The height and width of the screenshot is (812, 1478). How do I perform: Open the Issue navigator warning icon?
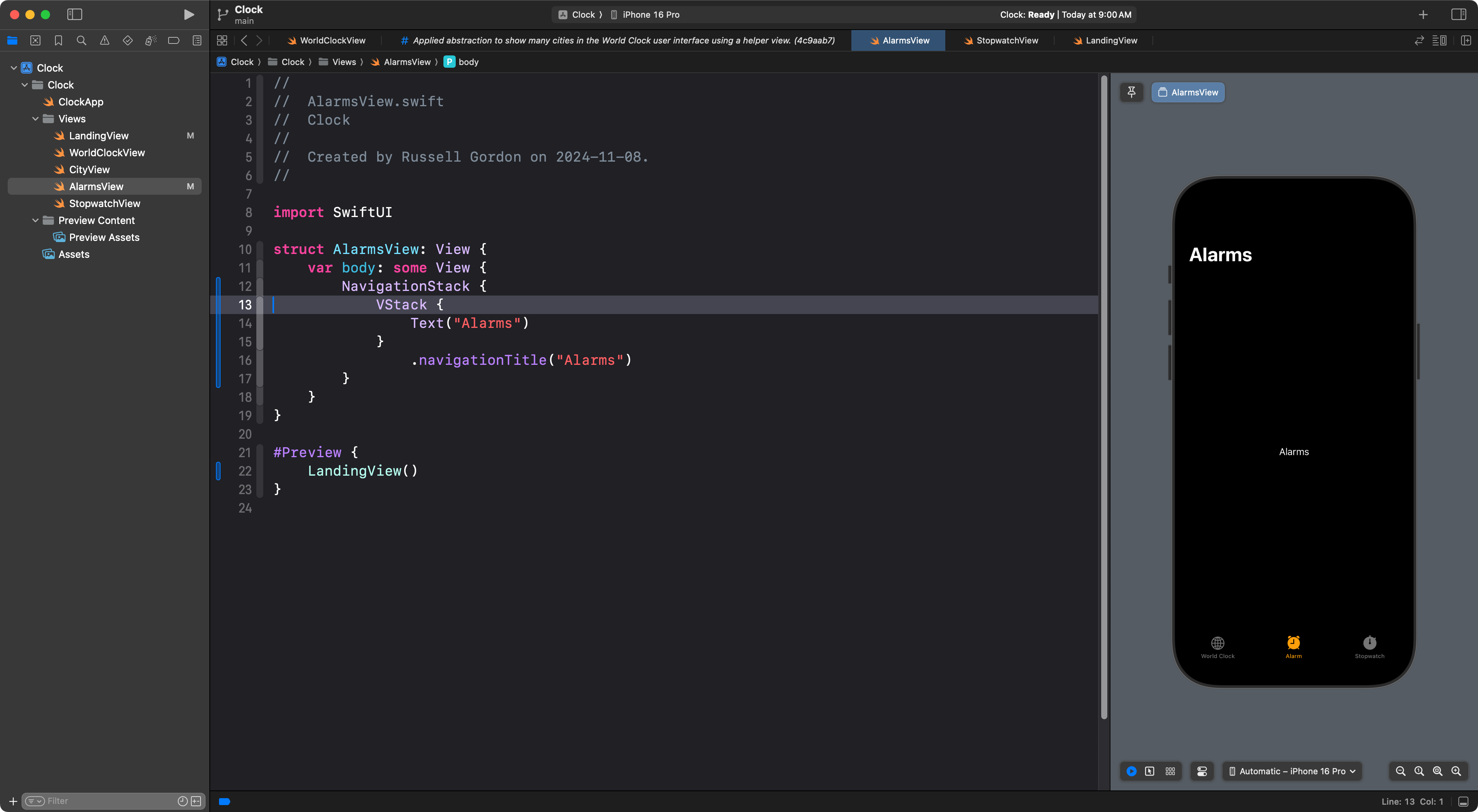pyautogui.click(x=104, y=40)
